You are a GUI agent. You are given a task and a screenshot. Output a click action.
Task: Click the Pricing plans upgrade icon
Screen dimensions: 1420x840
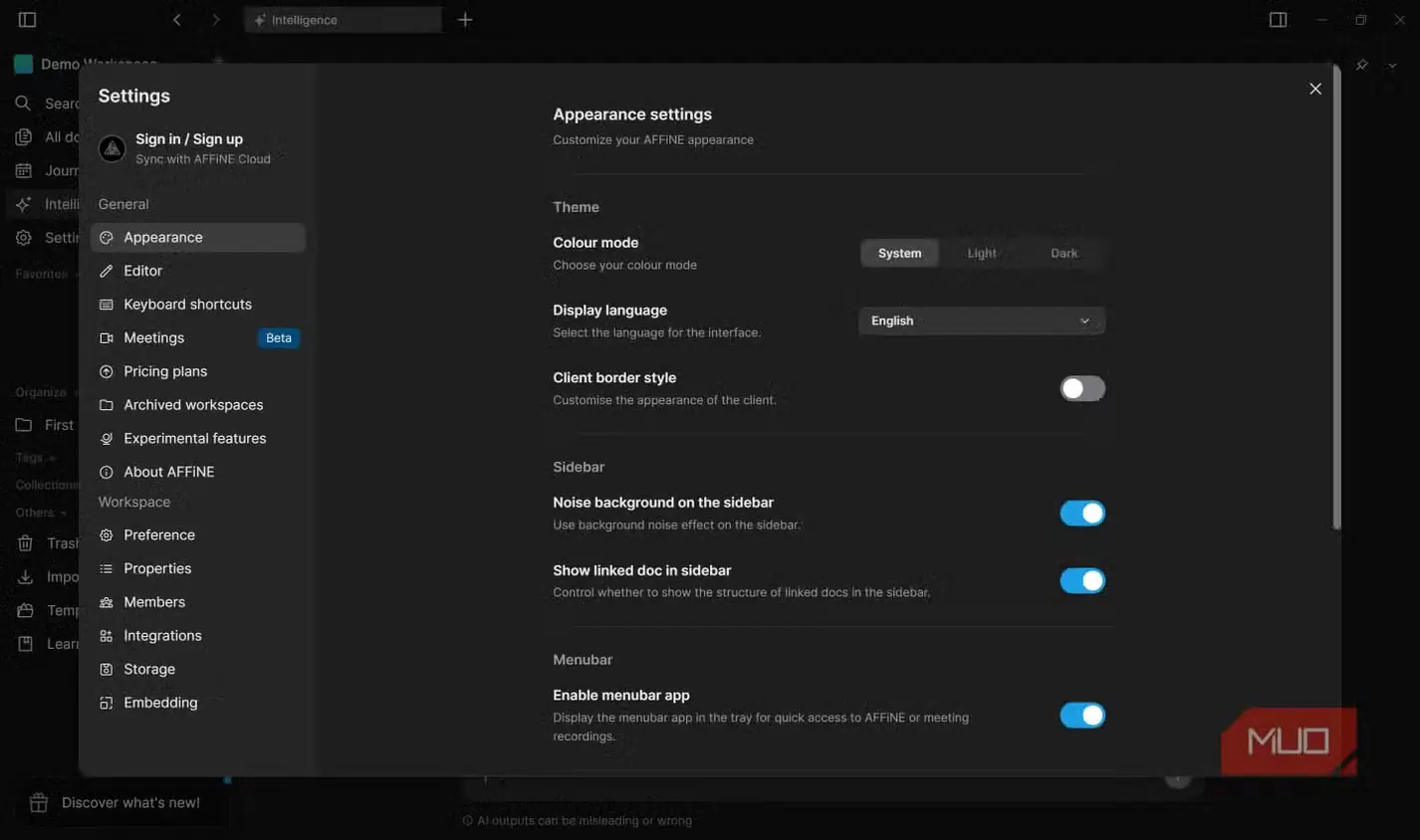(107, 371)
